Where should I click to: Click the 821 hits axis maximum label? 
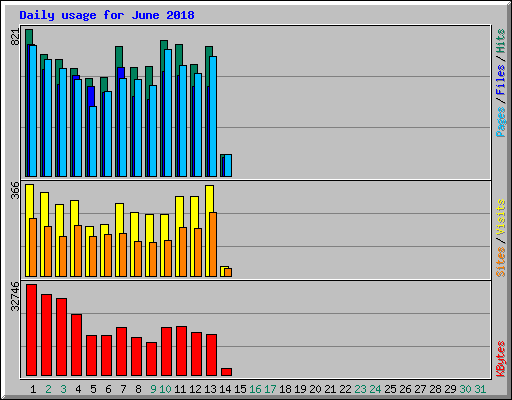click(15, 37)
